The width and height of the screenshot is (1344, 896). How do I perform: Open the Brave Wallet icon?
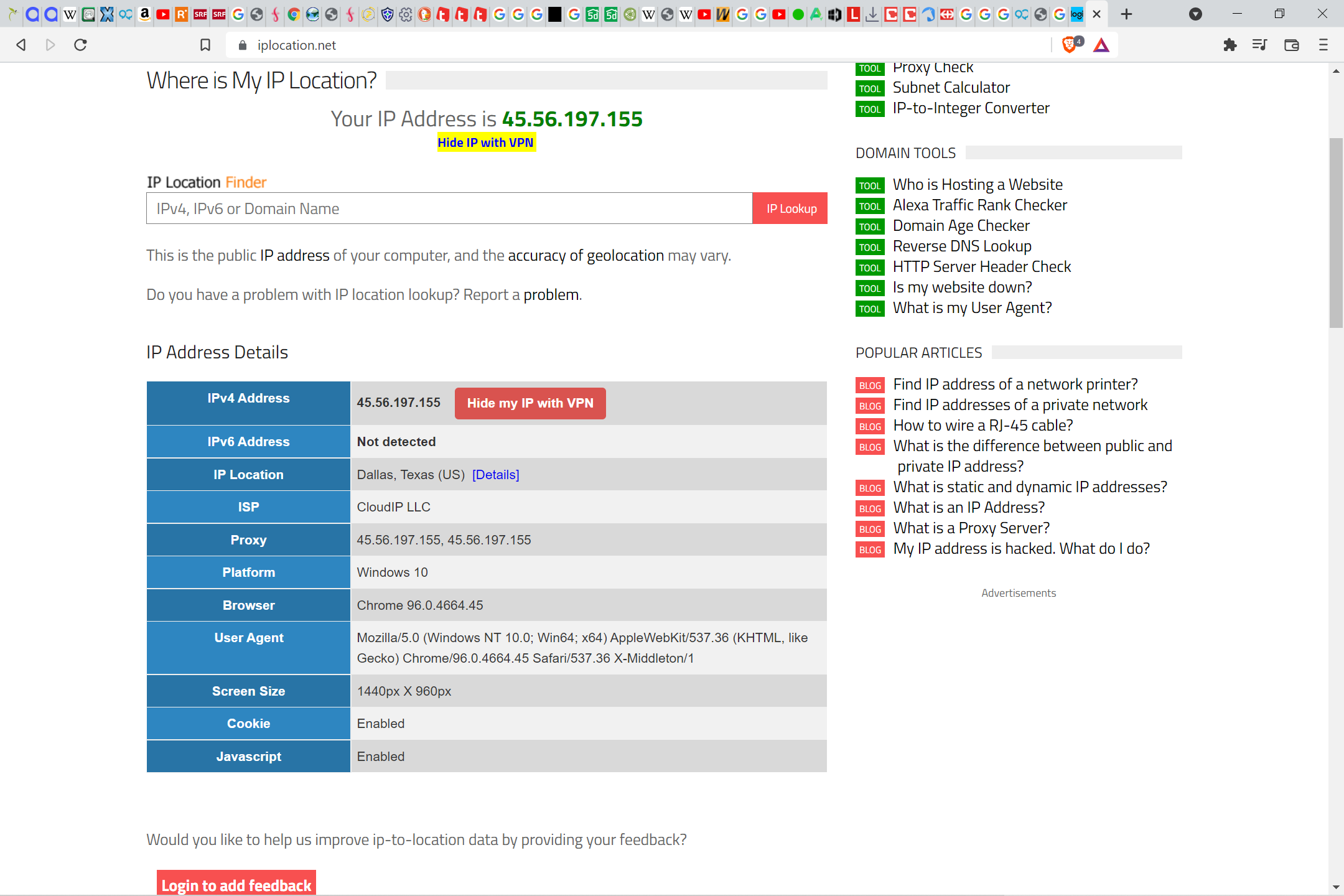(1291, 45)
